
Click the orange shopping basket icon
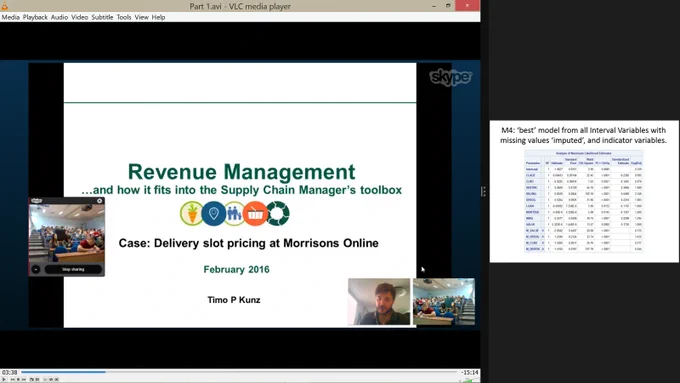tap(255, 213)
